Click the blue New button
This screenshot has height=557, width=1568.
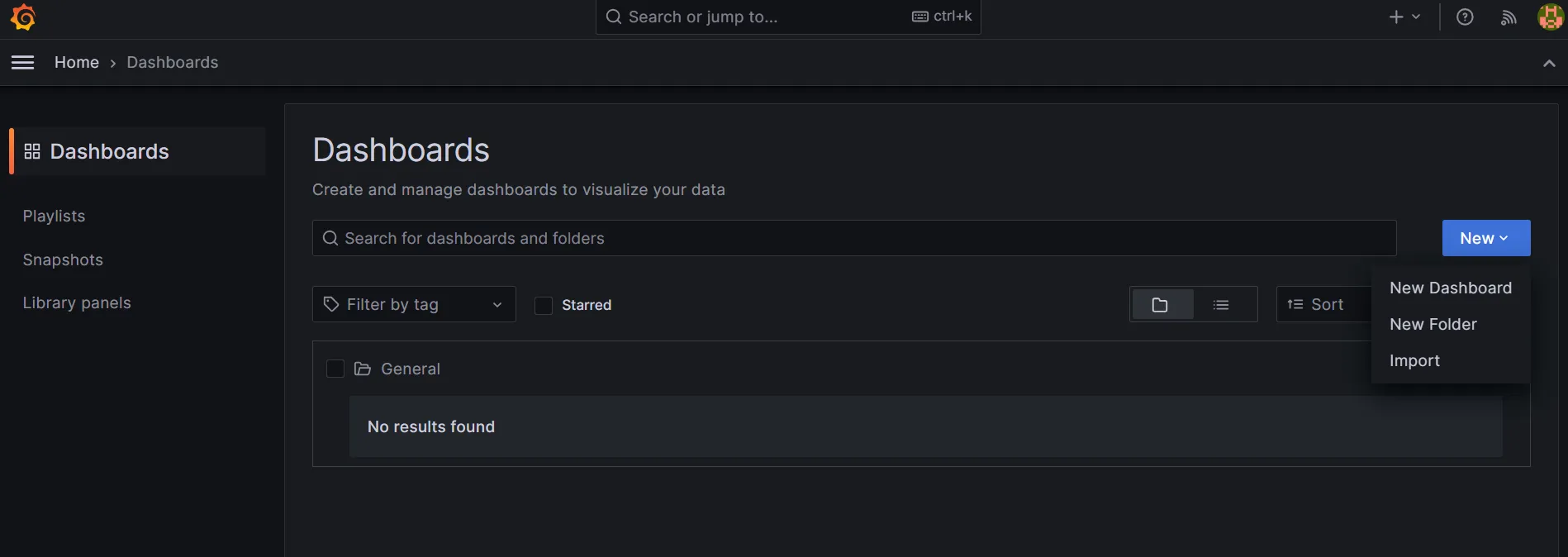(1486, 238)
